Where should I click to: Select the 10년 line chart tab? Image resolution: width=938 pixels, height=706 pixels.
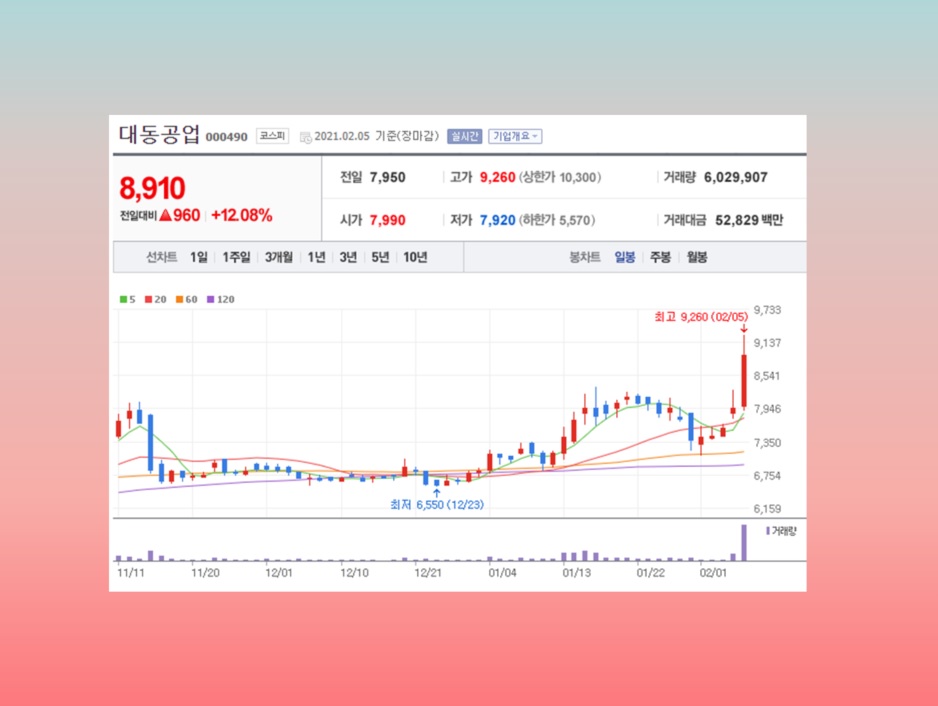click(x=415, y=257)
